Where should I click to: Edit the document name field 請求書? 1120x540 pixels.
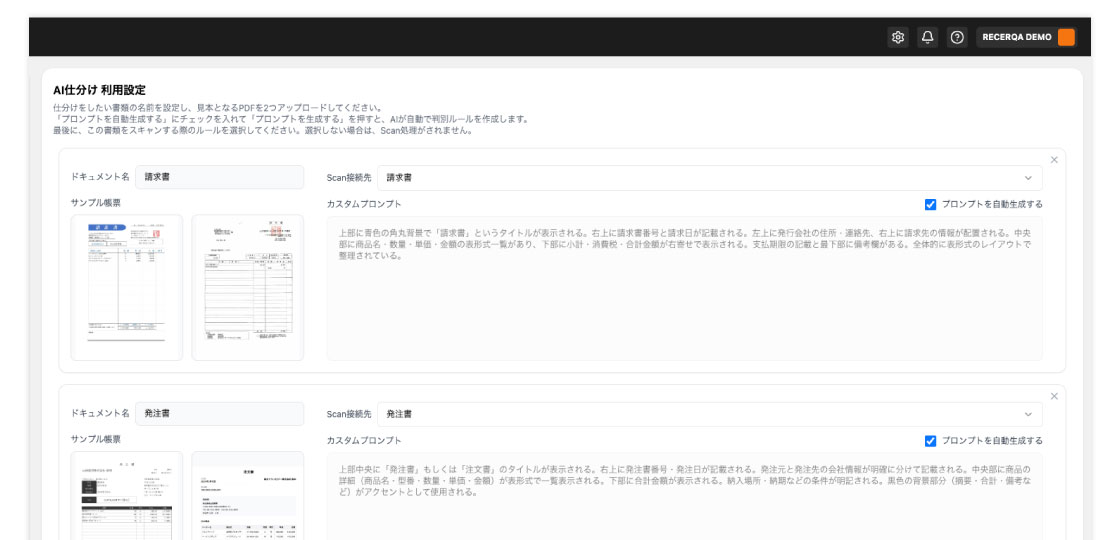point(219,177)
